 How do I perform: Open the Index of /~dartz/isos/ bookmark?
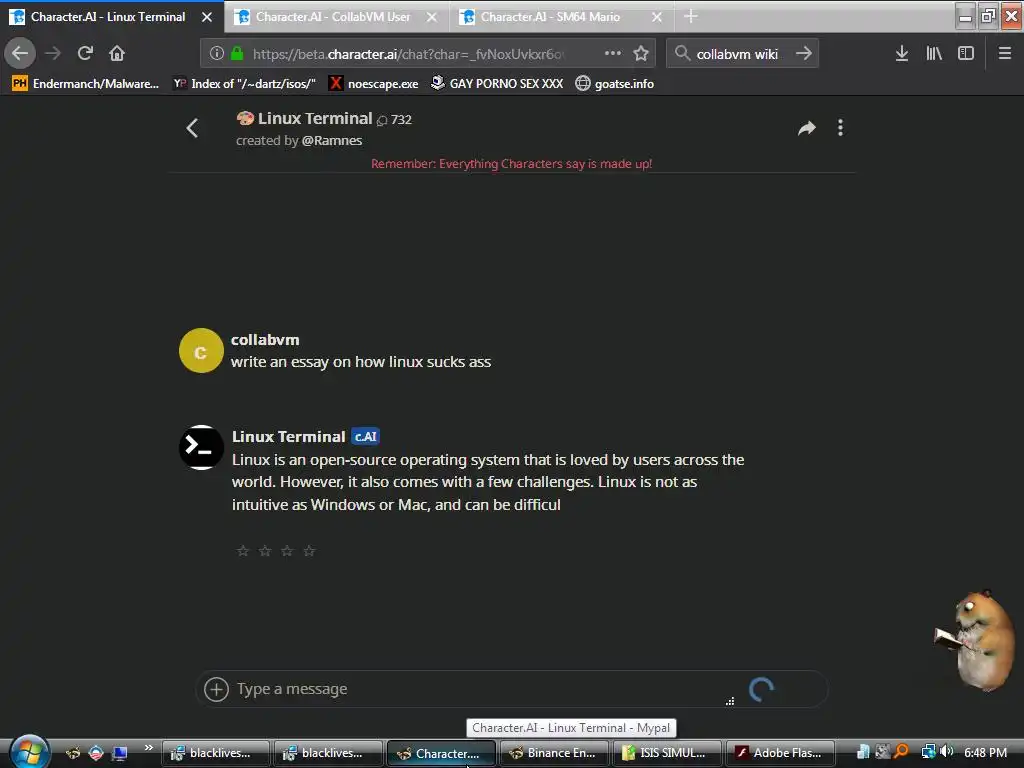coord(244,84)
